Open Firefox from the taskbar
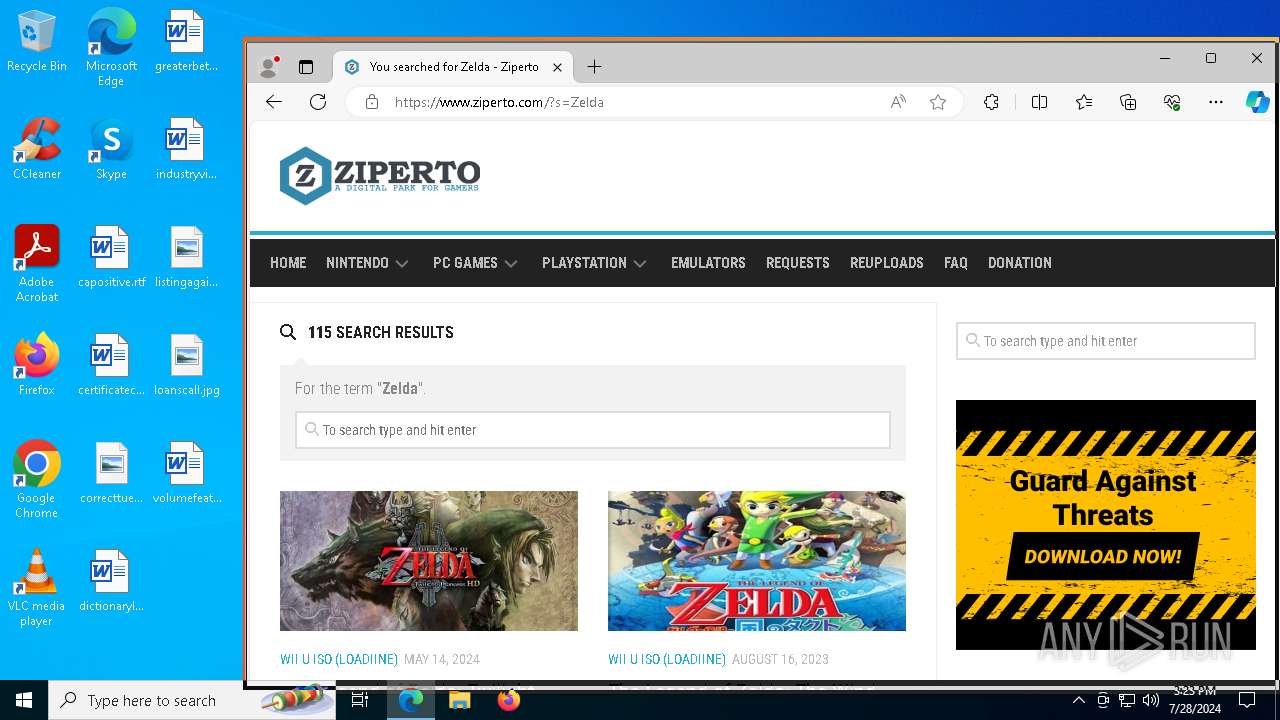This screenshot has height=720, width=1280. pyautogui.click(x=508, y=700)
